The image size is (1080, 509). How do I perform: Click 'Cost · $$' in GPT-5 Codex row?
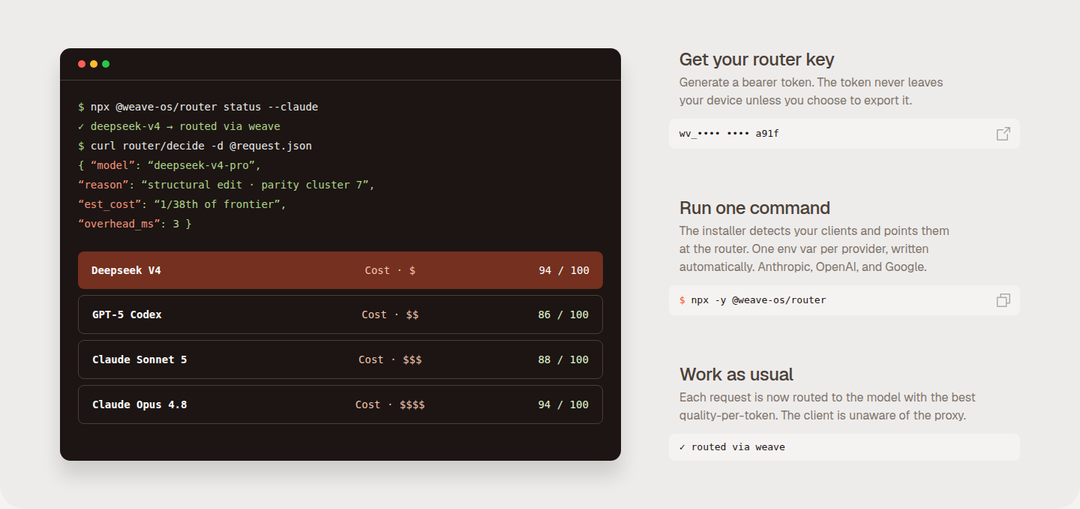[x=390, y=315]
